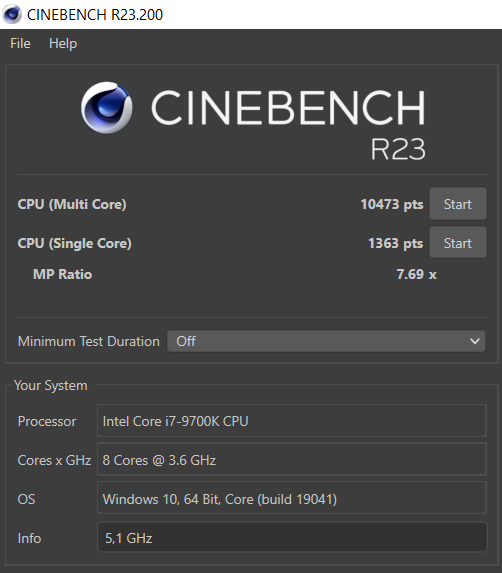This screenshot has width=502, height=573.
Task: Open the Minimum Test Duration dropdown
Action: coord(326,341)
